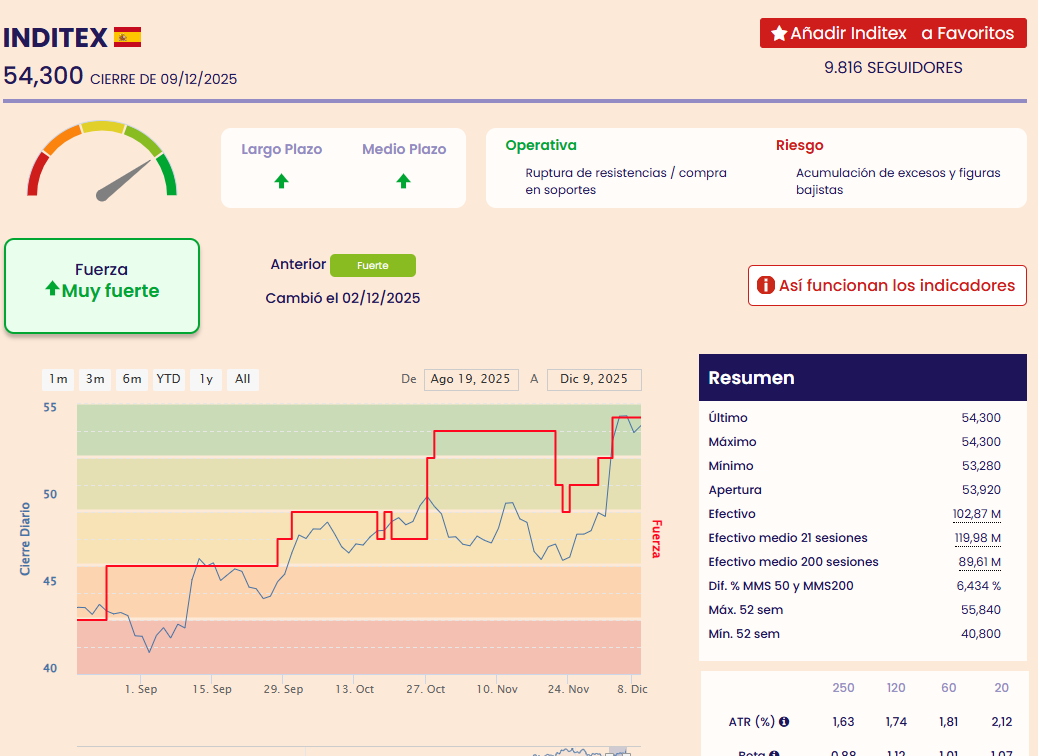Click the Largo Plazo green up arrow
Viewport: 1038px width, 756px height.
pos(281,181)
